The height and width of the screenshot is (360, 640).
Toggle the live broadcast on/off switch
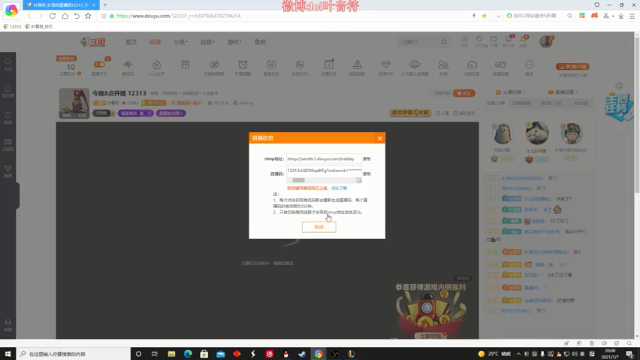pos(99,64)
